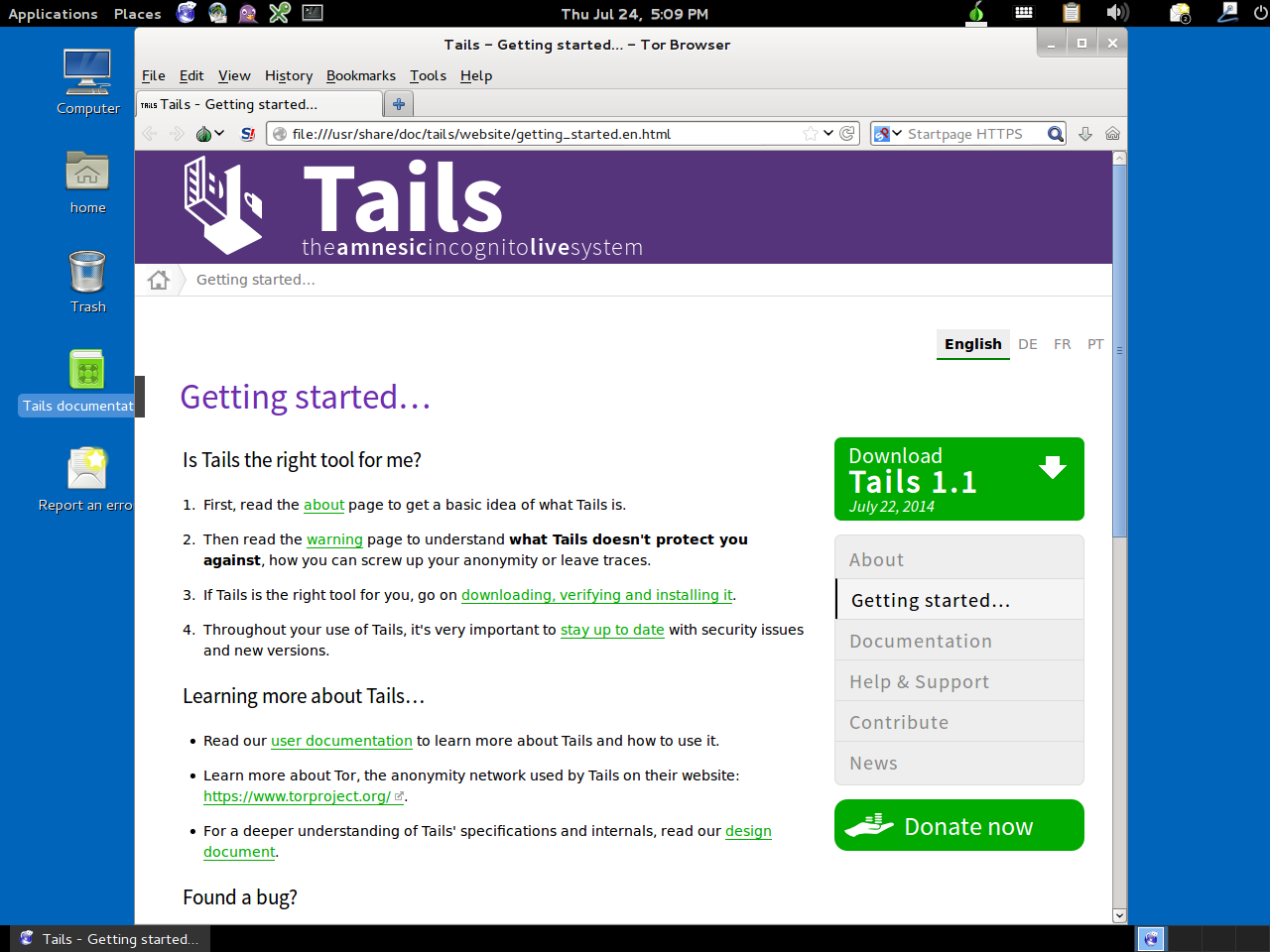Launch the Terminal from the top panel
Viewport: 1270px width, 952px height.
pos(313,13)
